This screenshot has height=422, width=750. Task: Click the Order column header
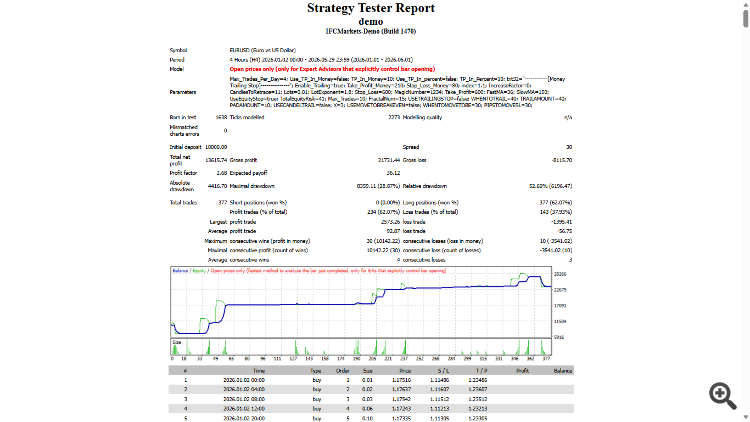pyautogui.click(x=342, y=371)
